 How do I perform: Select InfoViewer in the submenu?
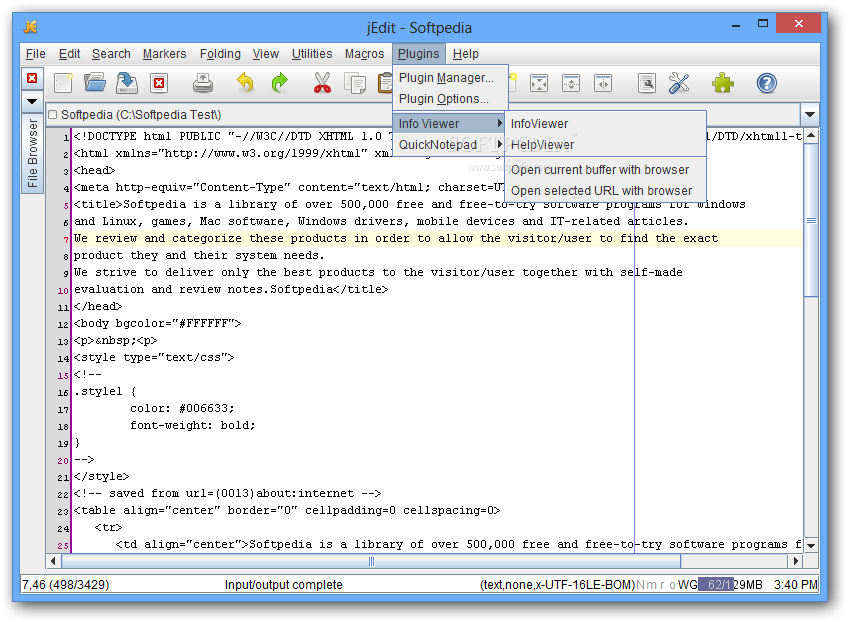[x=605, y=124]
